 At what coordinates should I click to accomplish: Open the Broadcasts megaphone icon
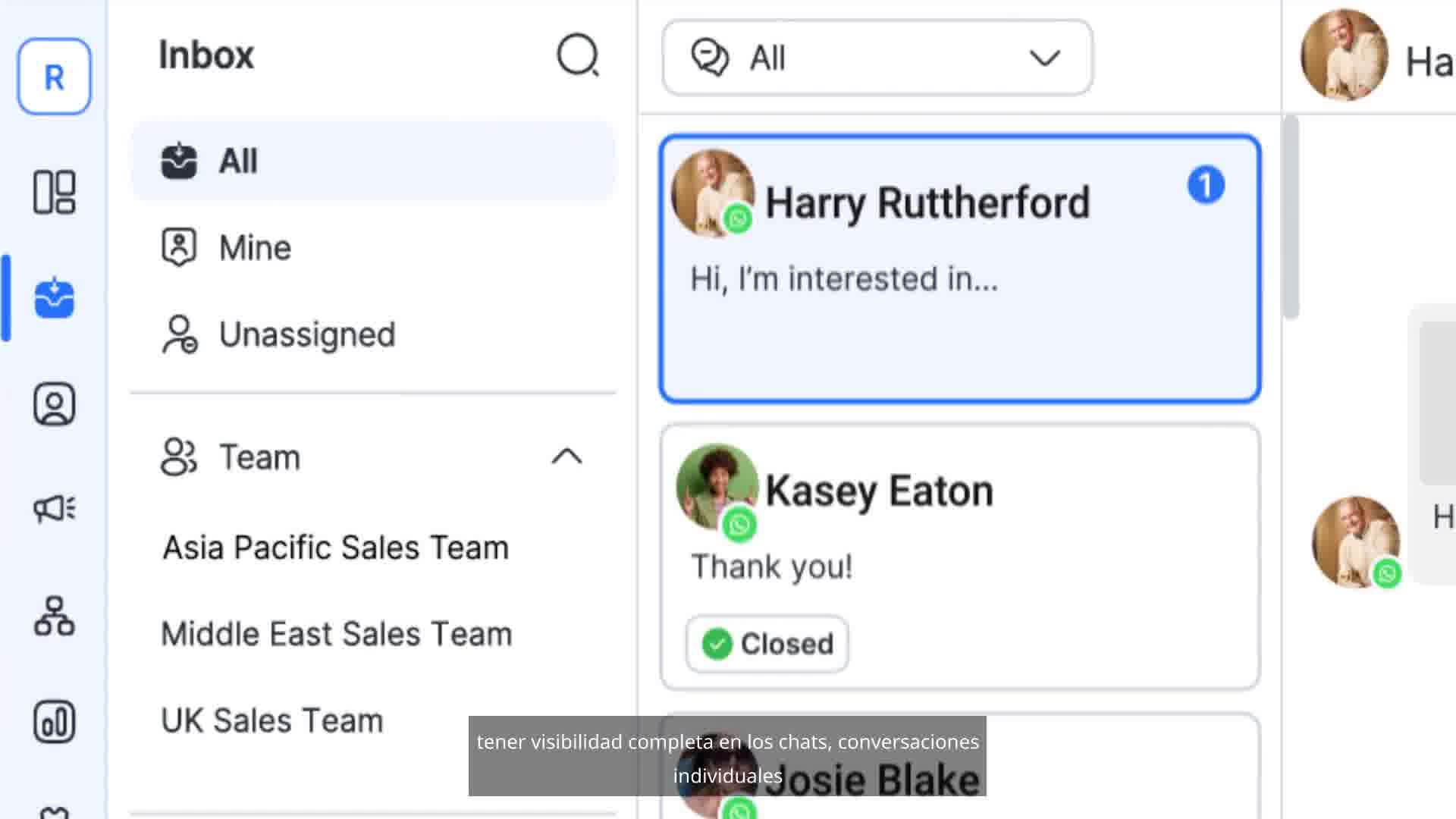[x=54, y=509]
